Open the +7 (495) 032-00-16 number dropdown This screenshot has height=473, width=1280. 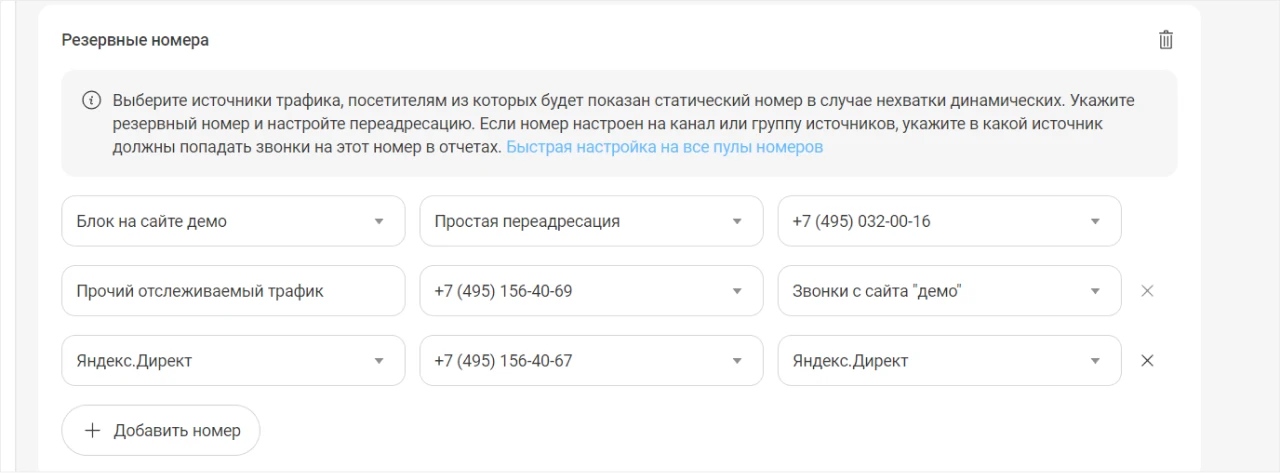point(949,221)
